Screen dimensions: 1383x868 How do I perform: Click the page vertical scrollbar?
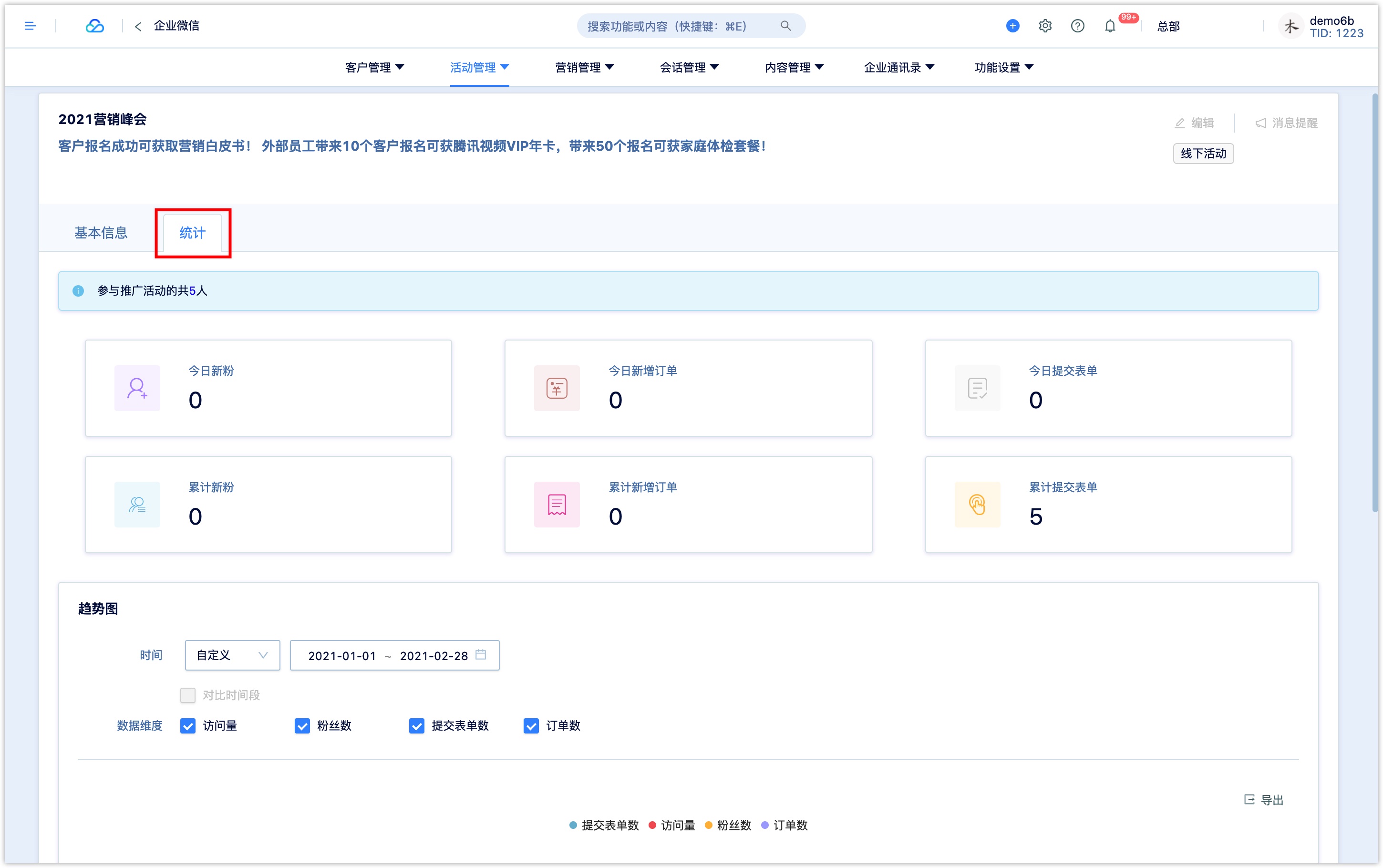[x=1375, y=303]
